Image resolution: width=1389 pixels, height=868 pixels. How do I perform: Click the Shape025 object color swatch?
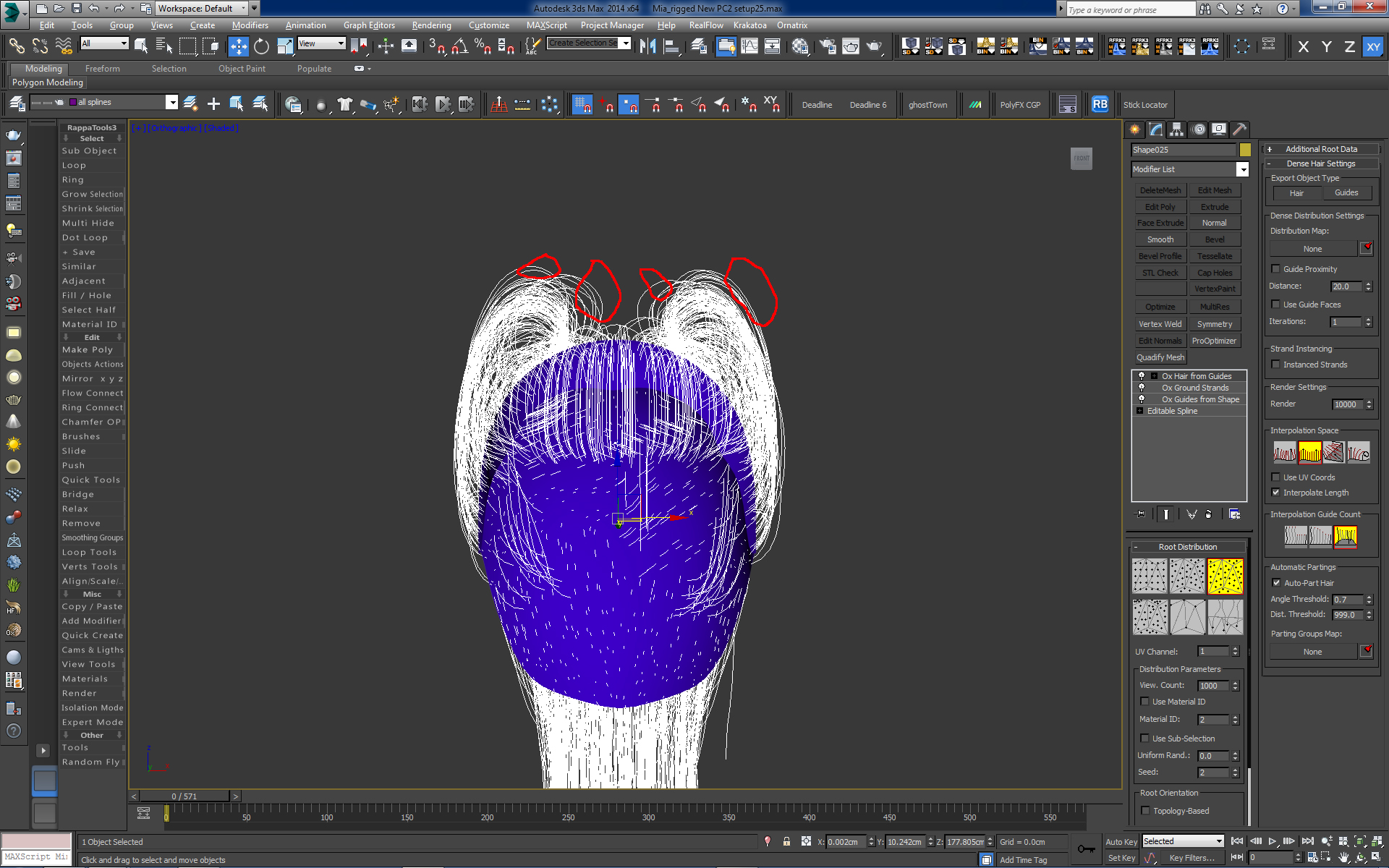[x=1245, y=150]
